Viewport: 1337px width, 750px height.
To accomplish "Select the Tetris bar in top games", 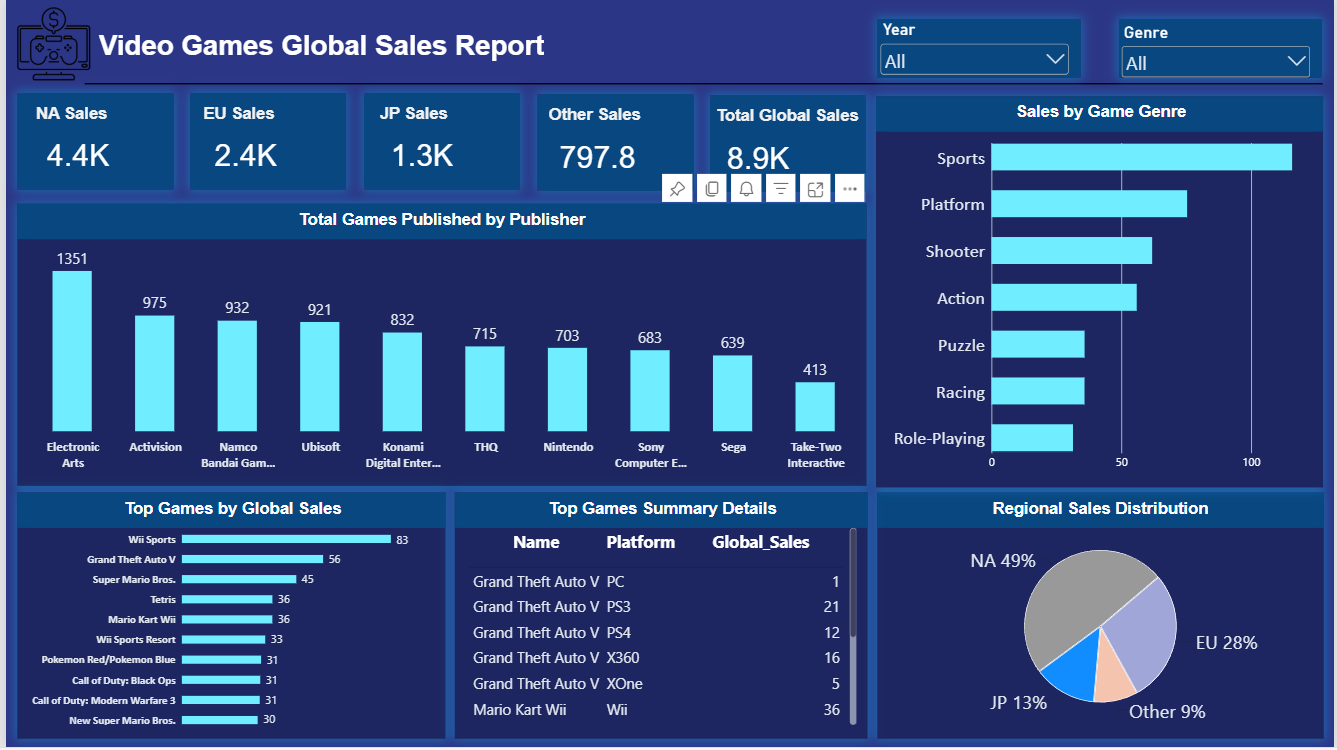I will (227, 599).
